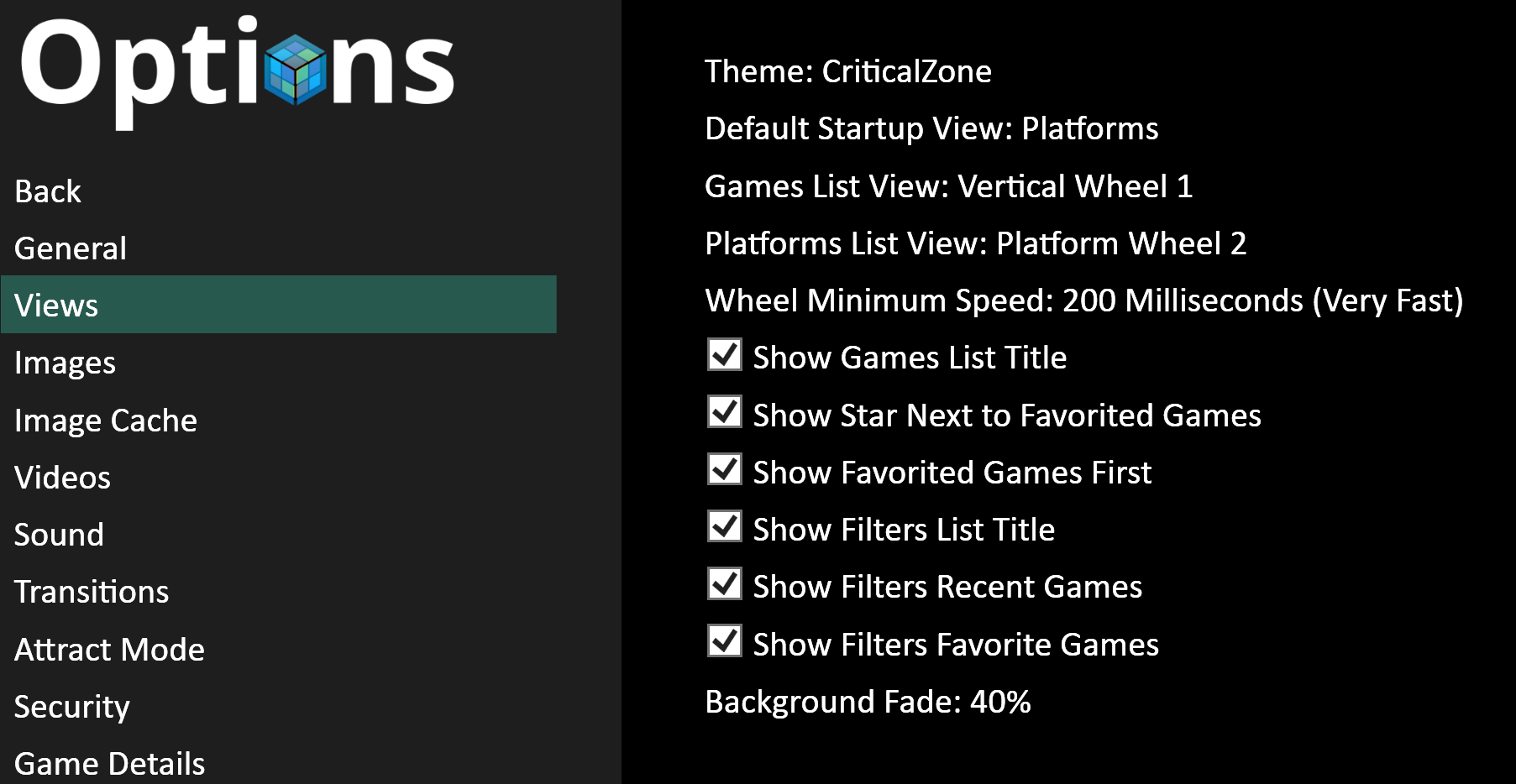Click the cube logo in Options title
Screen dimensions: 1516x784
click(295, 70)
